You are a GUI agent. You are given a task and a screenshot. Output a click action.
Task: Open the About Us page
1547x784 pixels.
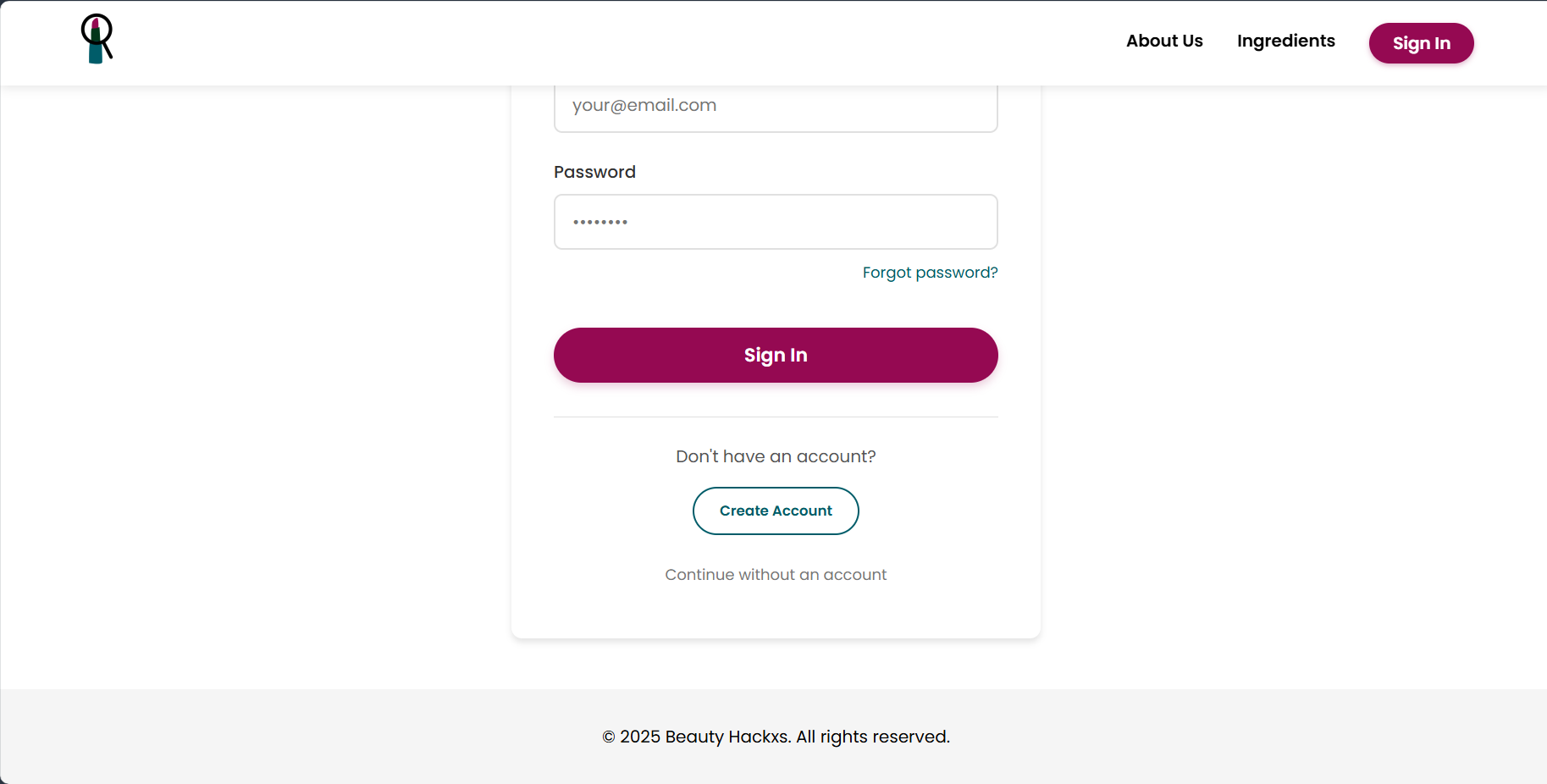pos(1163,41)
